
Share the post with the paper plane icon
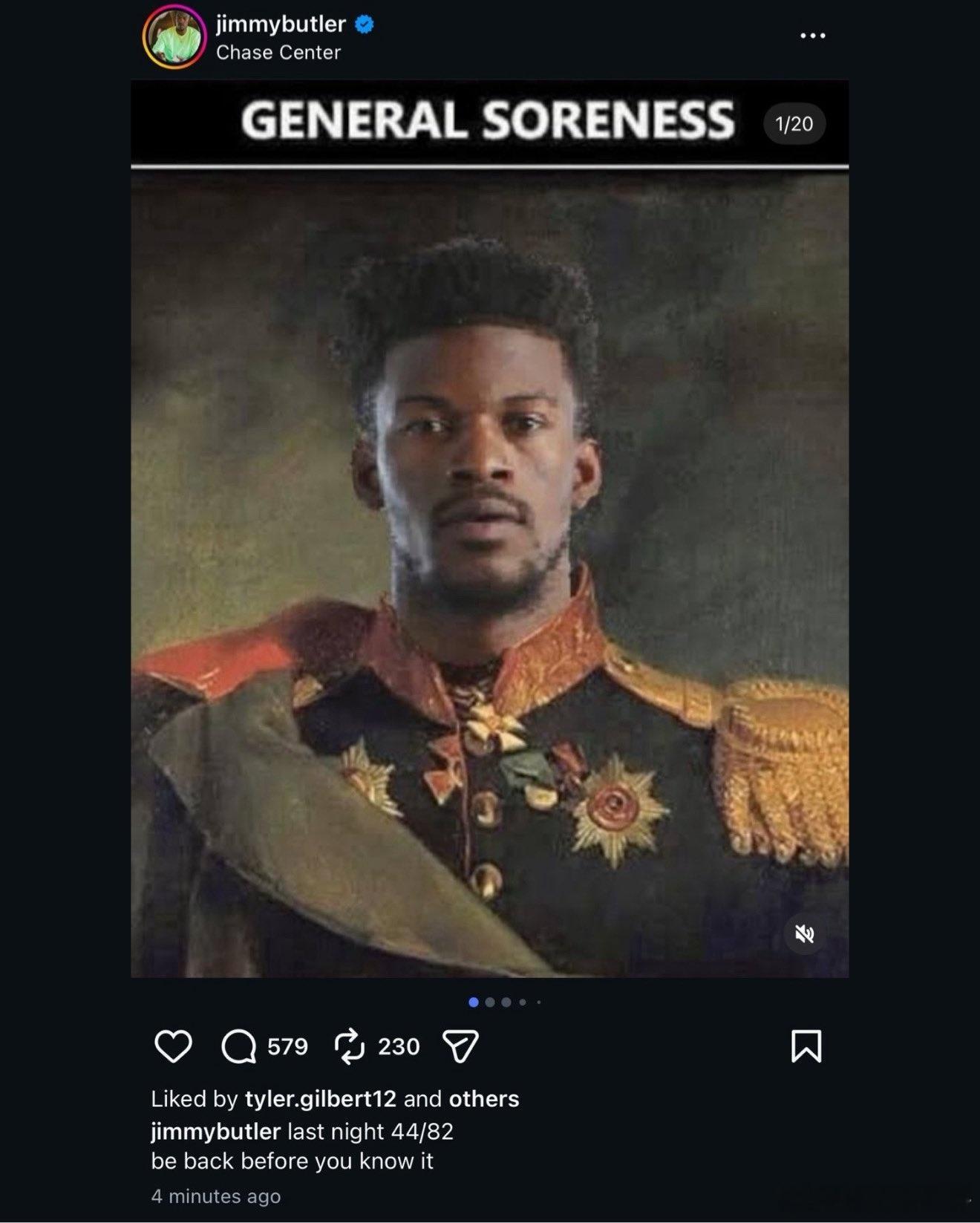460,1046
